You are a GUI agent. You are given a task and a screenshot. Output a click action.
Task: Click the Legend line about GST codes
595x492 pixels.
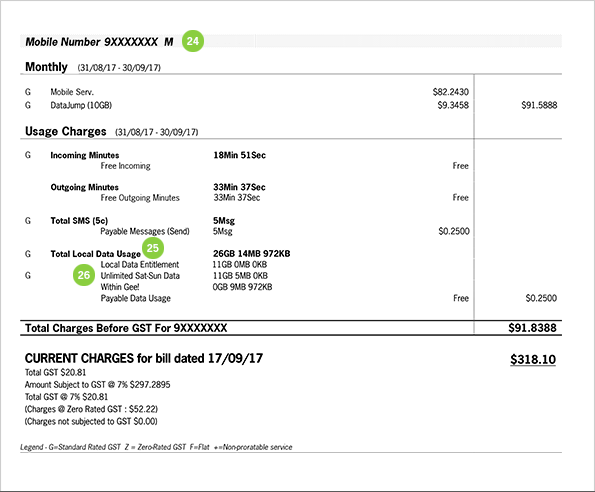(156, 447)
